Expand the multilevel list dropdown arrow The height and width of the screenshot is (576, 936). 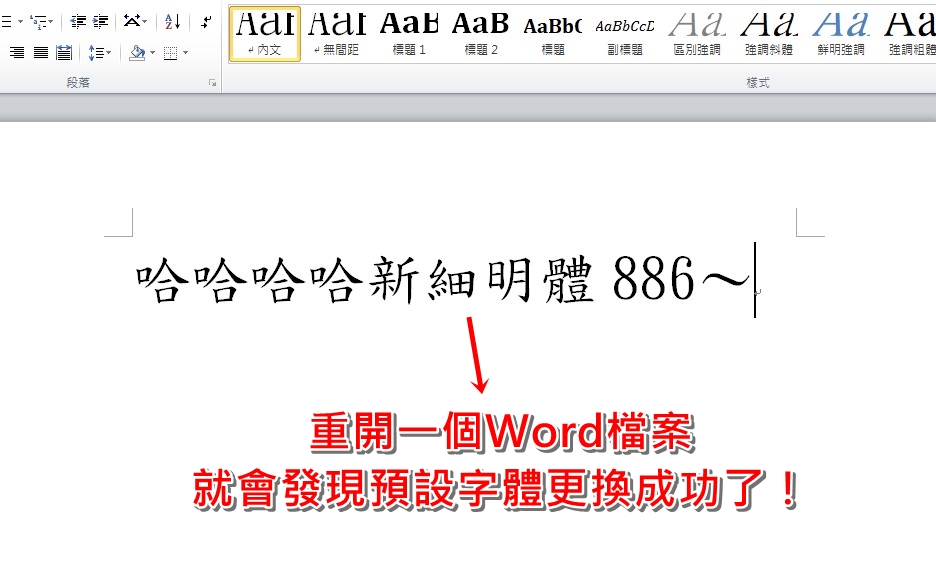(51, 22)
